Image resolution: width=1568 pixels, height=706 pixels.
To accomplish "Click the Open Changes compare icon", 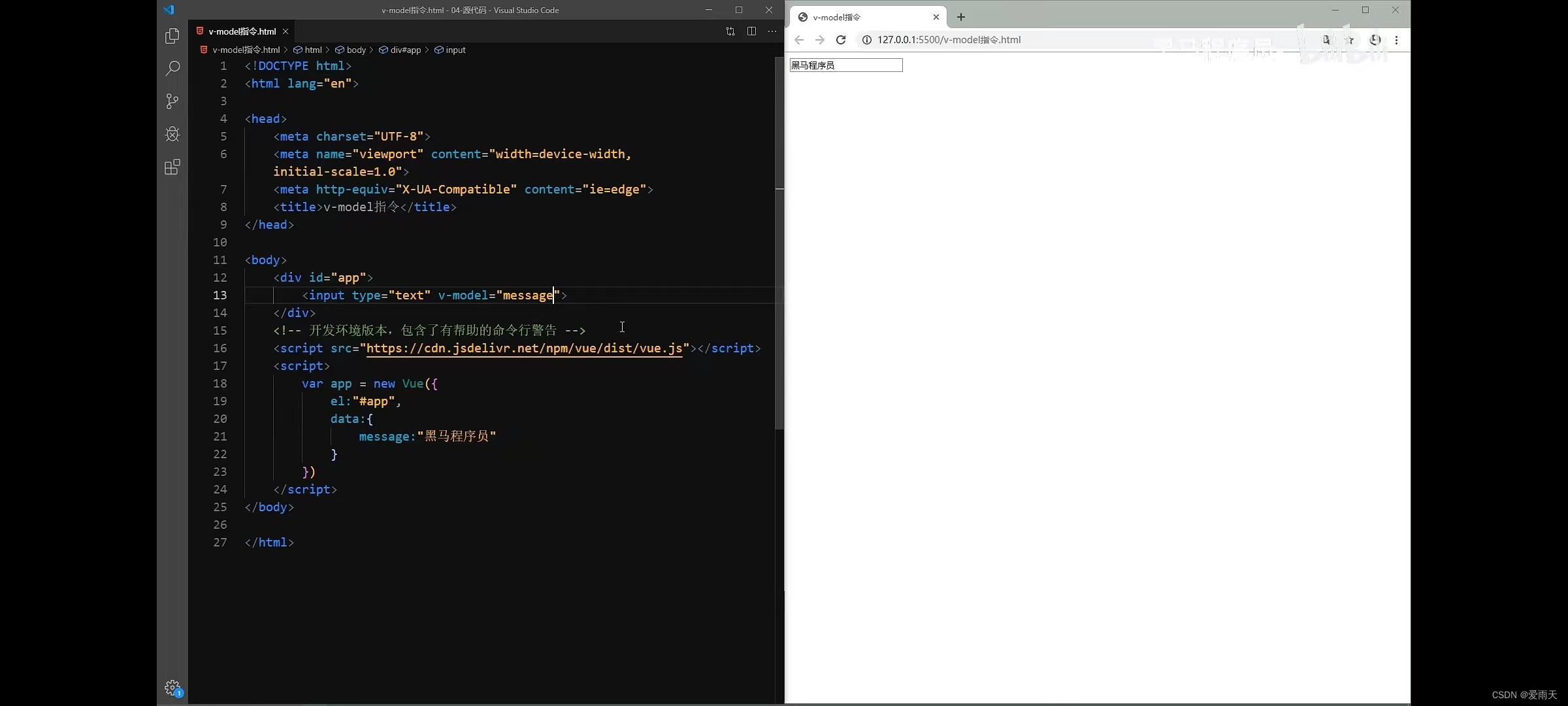I will (730, 31).
